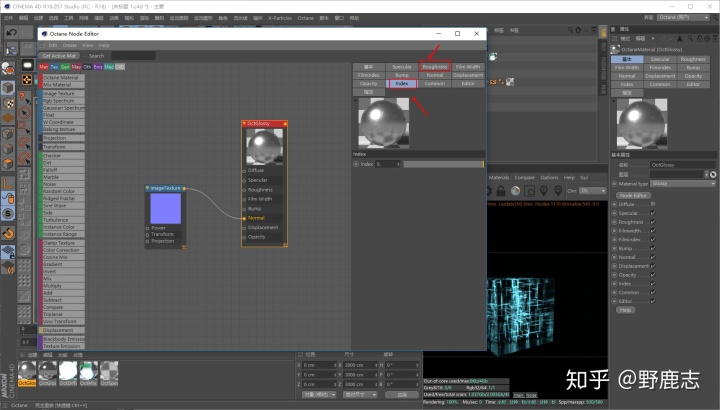Image resolution: width=720 pixels, height=410 pixels.
Task: Click the Node Editor button in attributes
Action: click(633, 195)
